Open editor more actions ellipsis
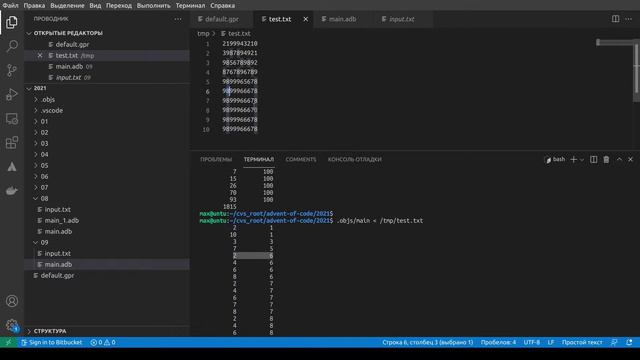The image size is (640, 360). coord(629,19)
